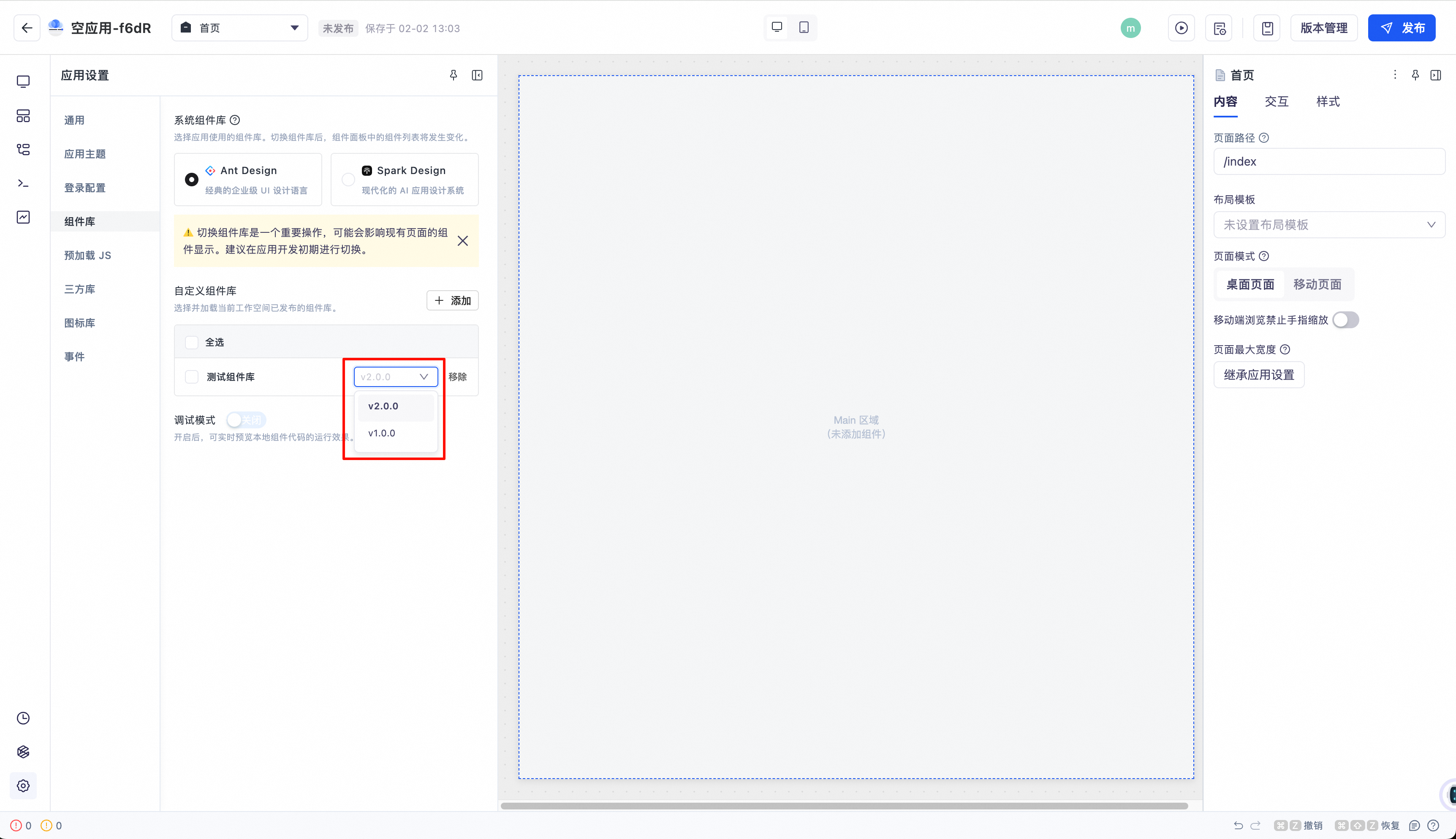The width and height of the screenshot is (1456, 839).
Task: Open the history clock icon in sidebar
Action: tap(23, 718)
